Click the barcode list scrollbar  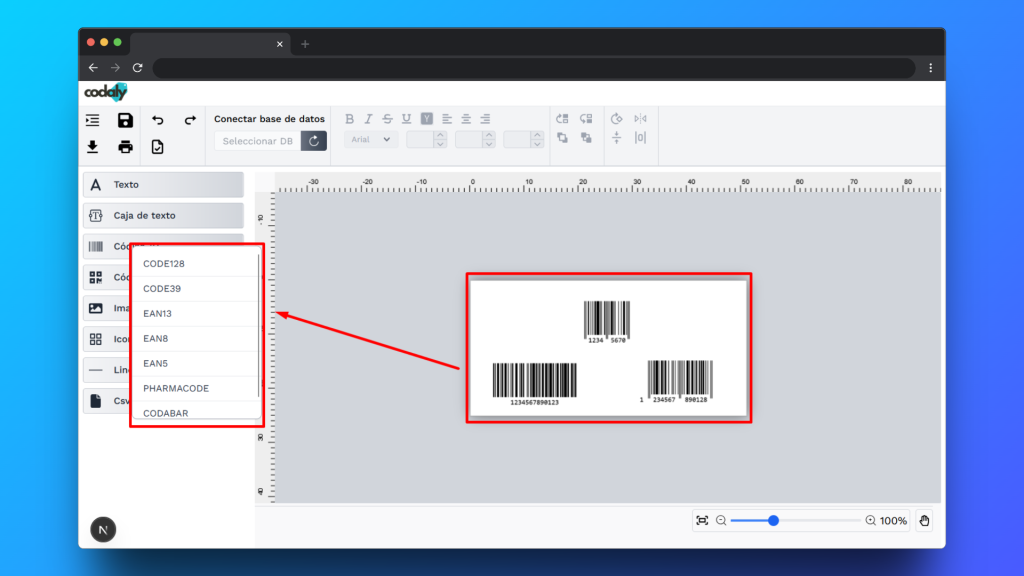coord(259,327)
